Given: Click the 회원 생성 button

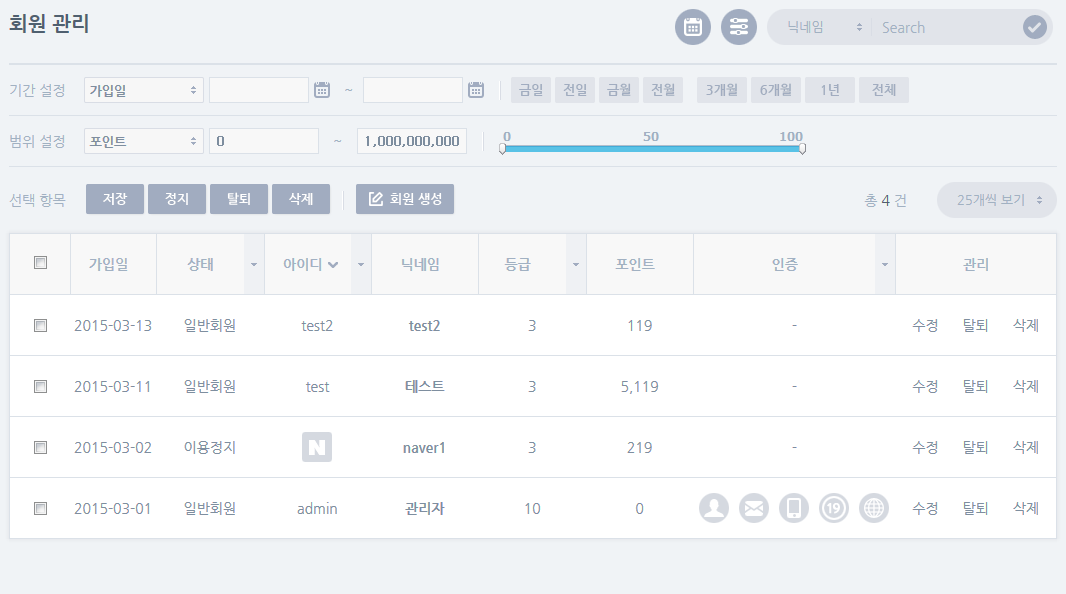Looking at the screenshot, I should click(x=405, y=199).
